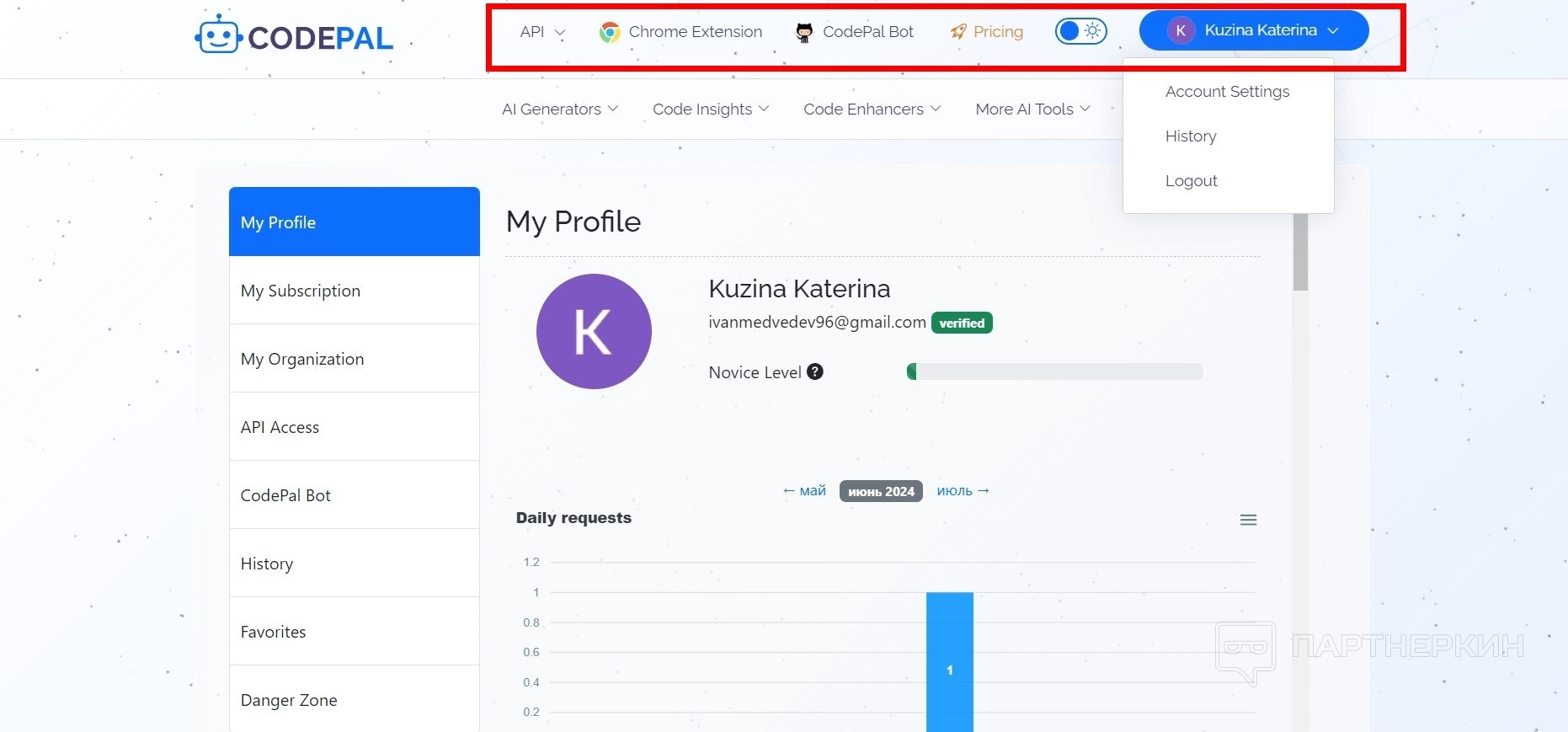Click the email ivanmedvedev96@gmail.com

[817, 322]
